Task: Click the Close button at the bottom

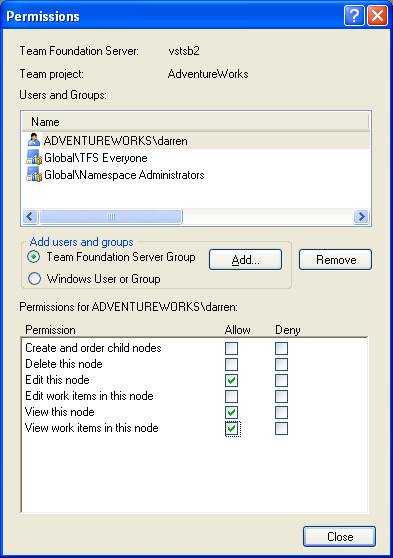Action: click(x=340, y=537)
